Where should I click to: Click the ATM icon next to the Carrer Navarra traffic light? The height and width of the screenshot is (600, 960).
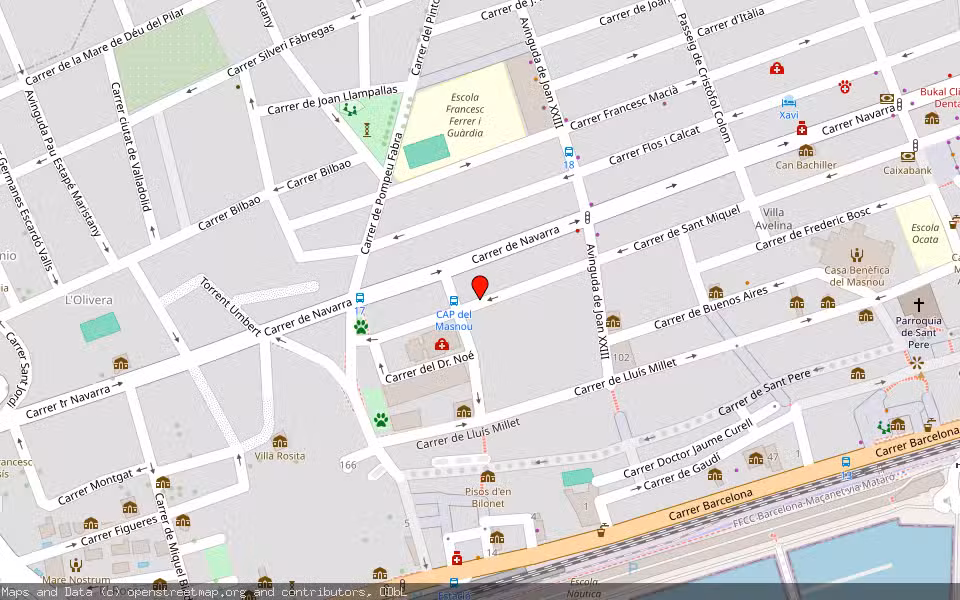887,99
